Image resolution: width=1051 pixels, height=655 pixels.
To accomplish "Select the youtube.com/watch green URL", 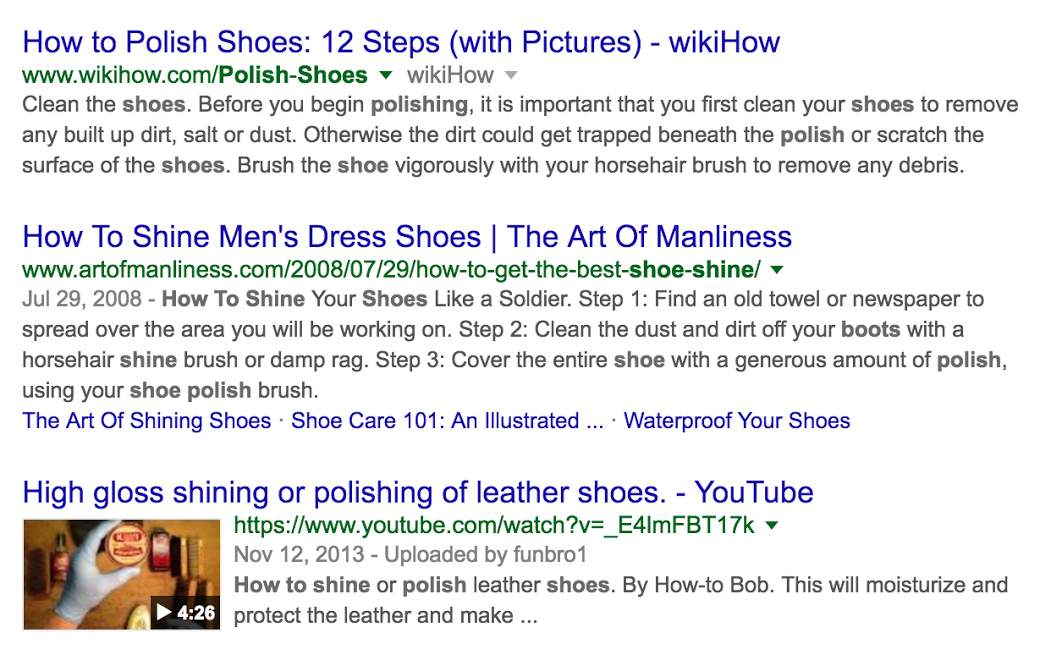I will pos(494,525).
